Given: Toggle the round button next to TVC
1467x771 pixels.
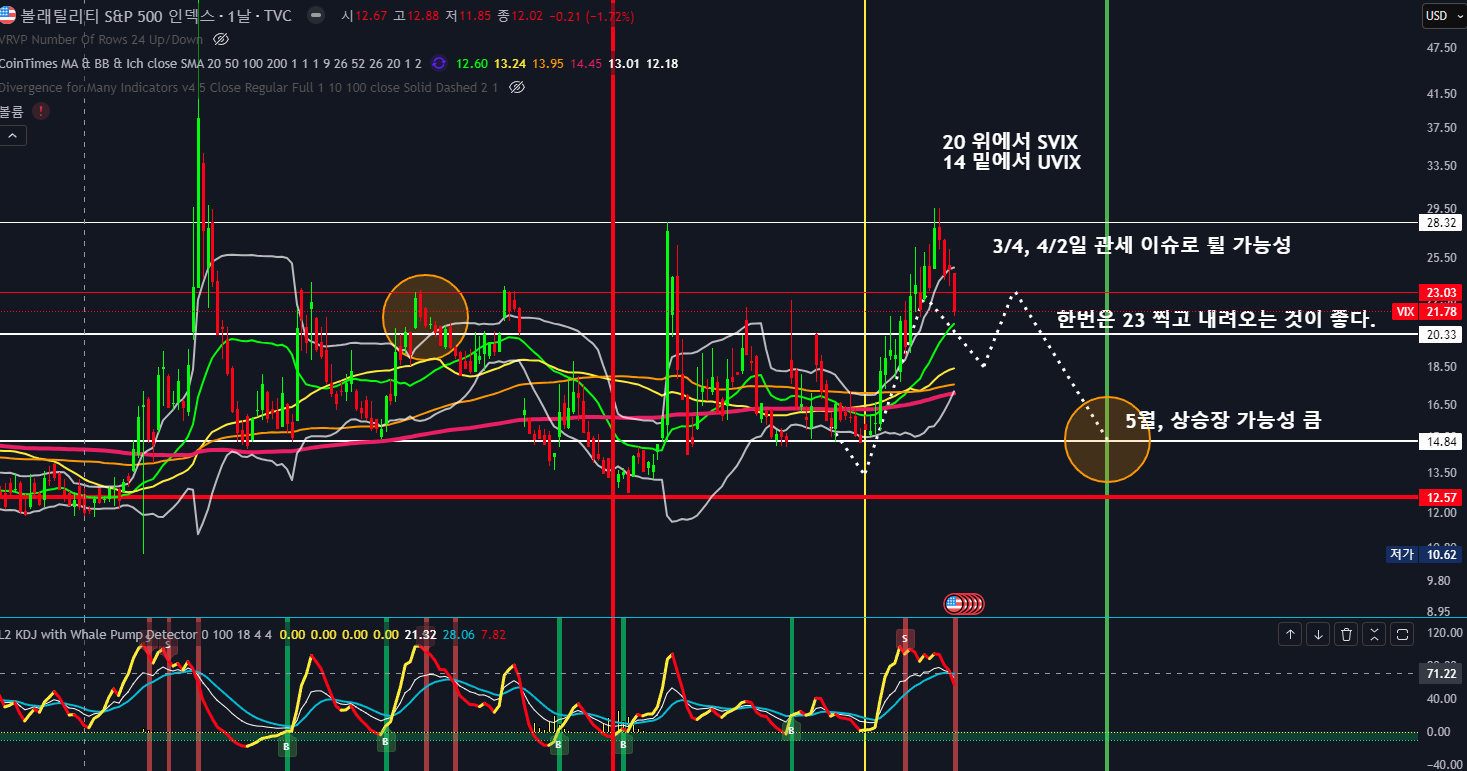Looking at the screenshot, I should (316, 16).
